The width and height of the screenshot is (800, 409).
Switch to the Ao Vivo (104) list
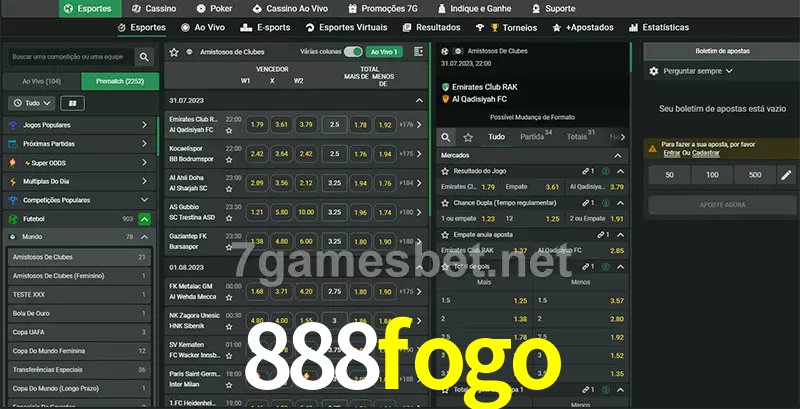tap(41, 80)
